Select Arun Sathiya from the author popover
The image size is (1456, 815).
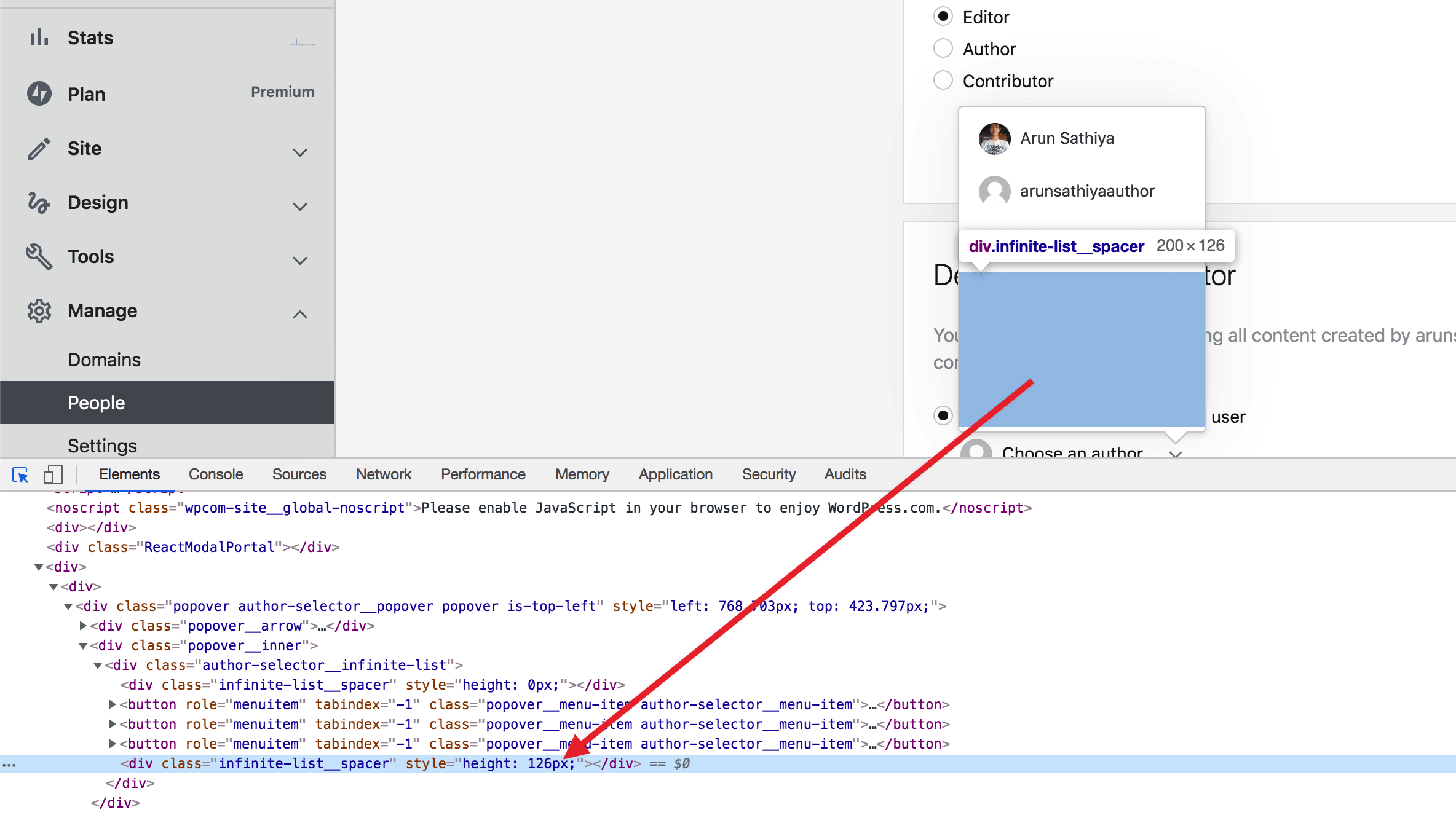(x=1067, y=138)
